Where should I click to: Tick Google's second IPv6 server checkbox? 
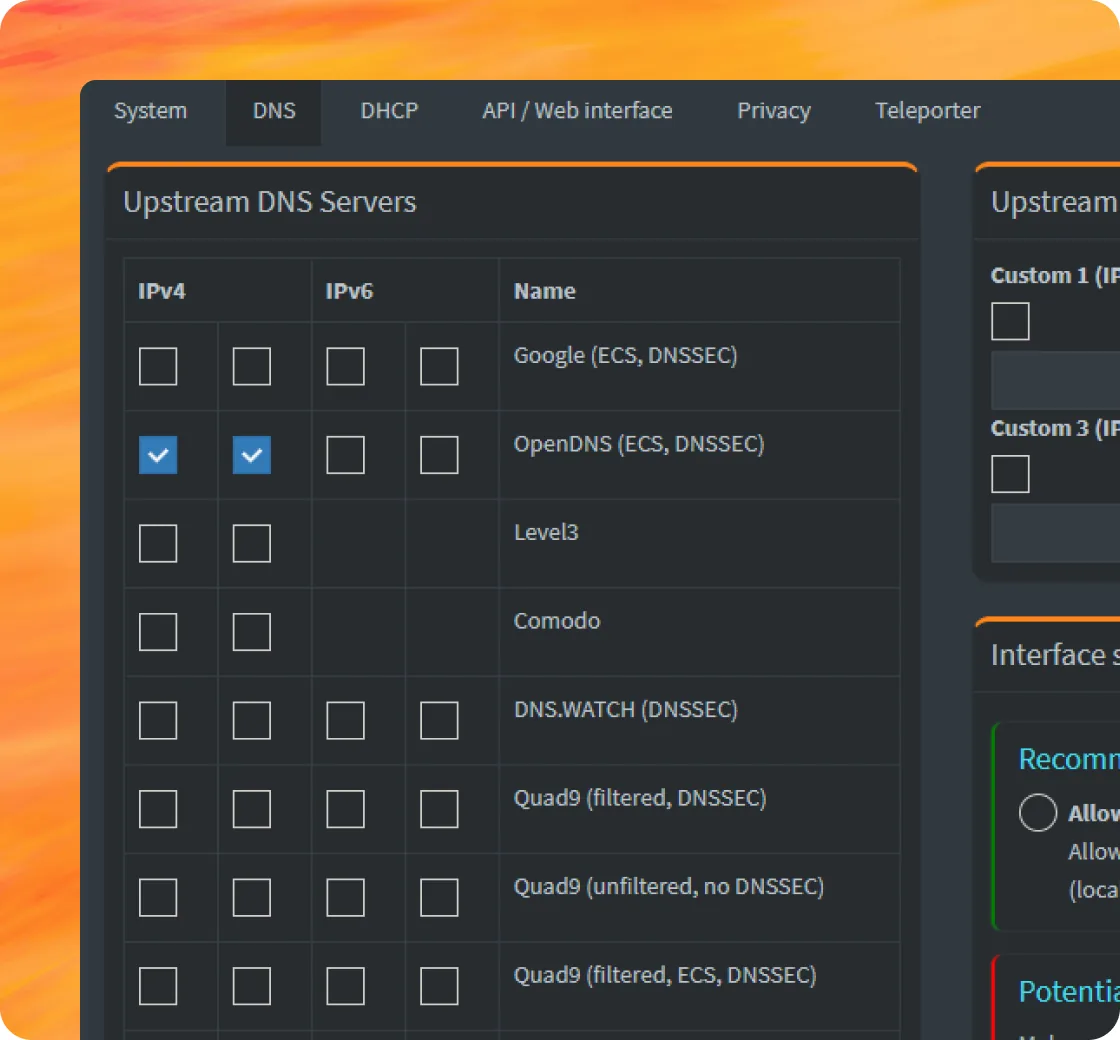(x=439, y=366)
